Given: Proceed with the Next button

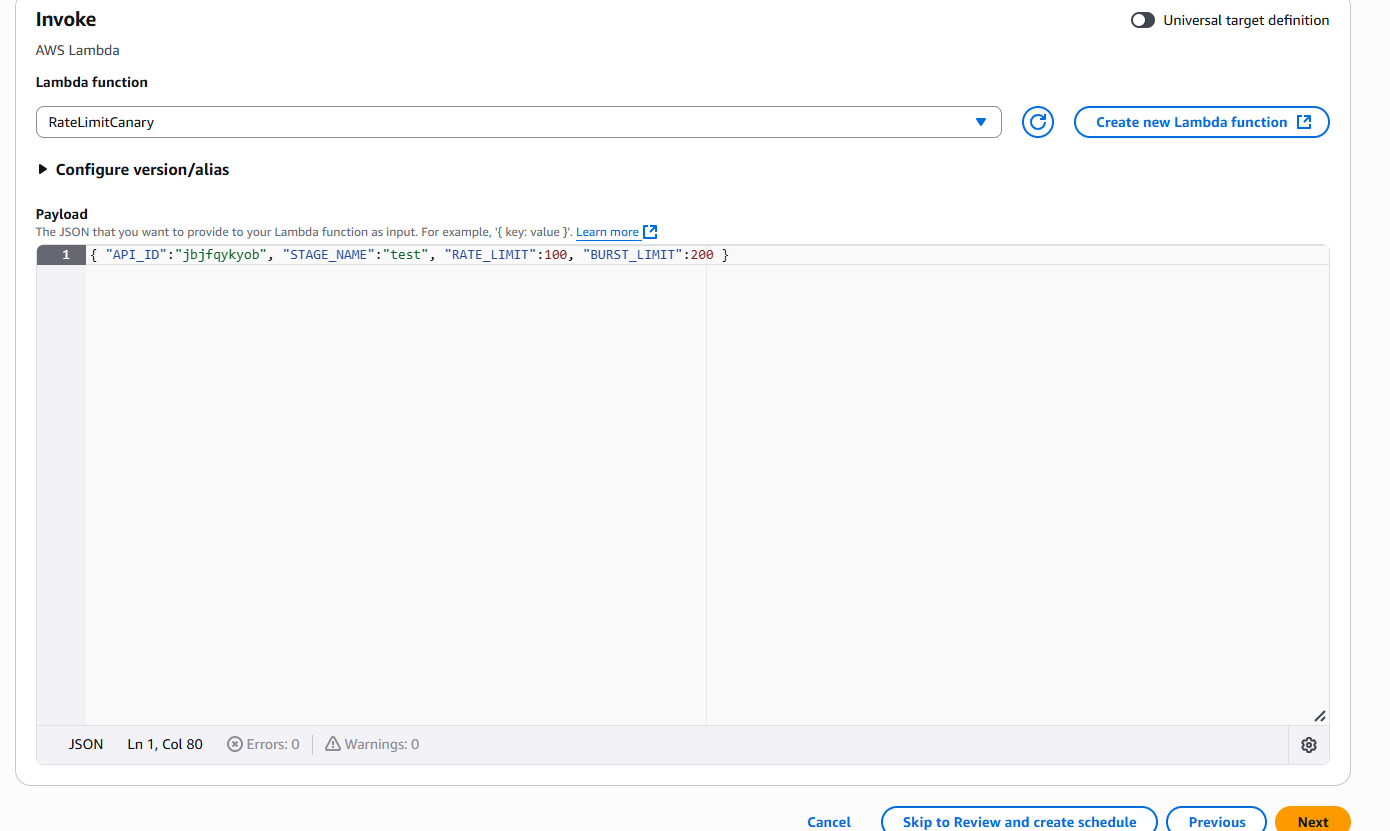Looking at the screenshot, I should coord(1313,822).
